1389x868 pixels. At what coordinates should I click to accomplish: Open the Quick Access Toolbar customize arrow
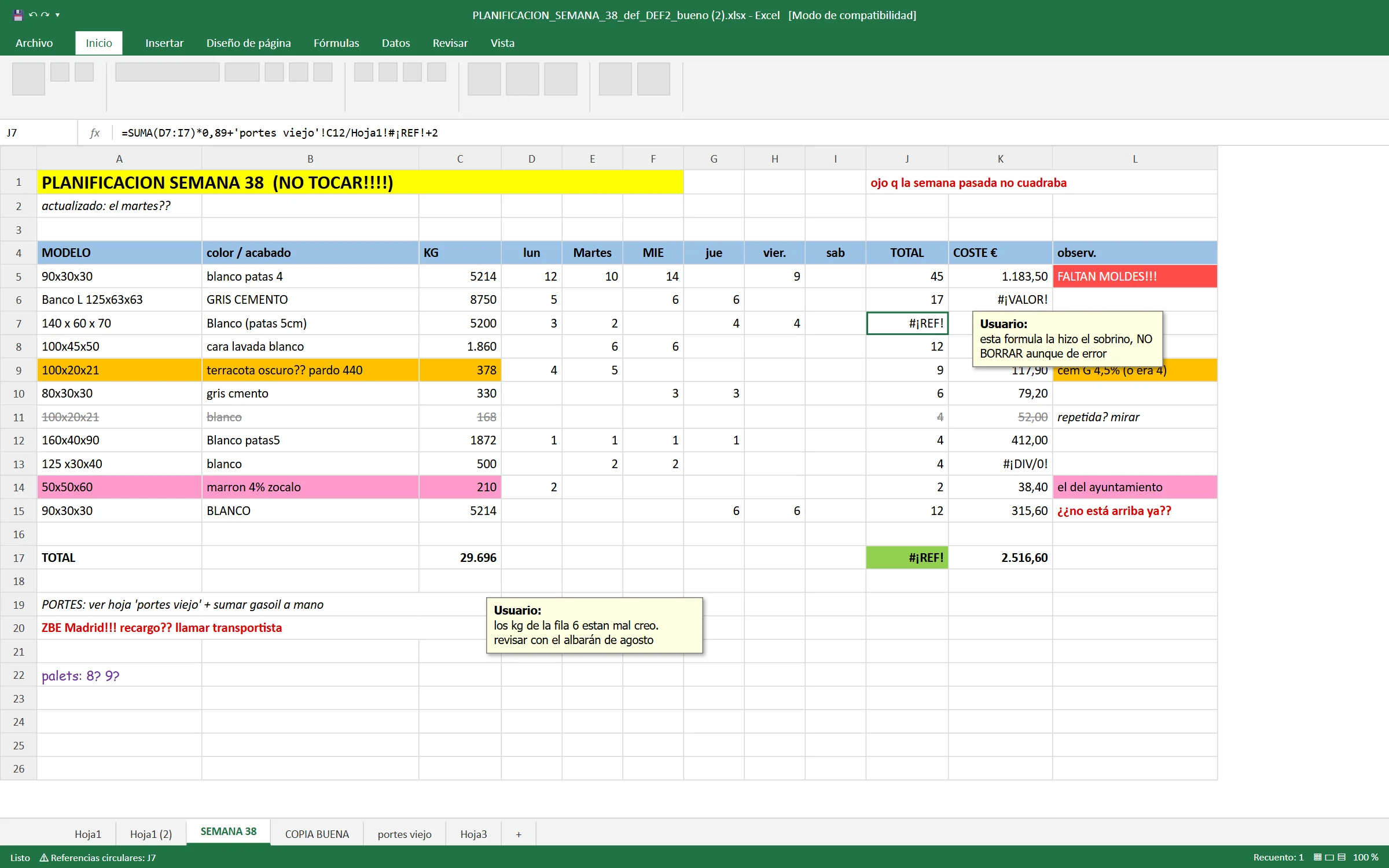[57, 15]
